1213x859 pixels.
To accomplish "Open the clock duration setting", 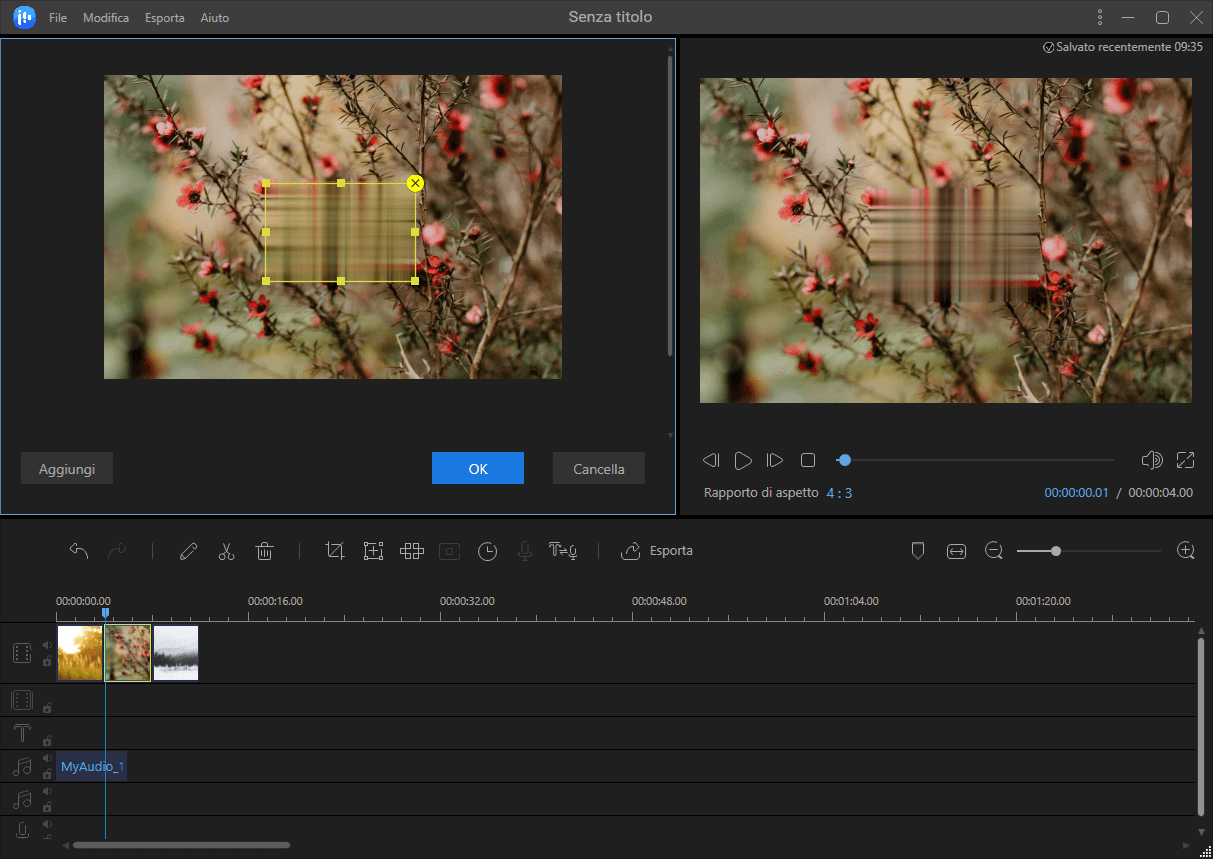I will coord(487,551).
